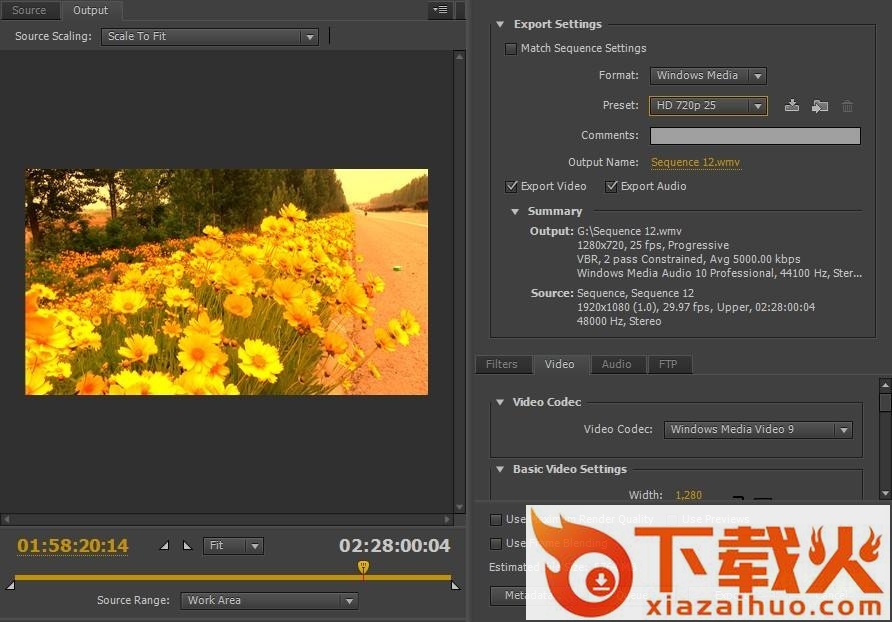Uncheck the Export Audio checkbox

(x=611, y=186)
